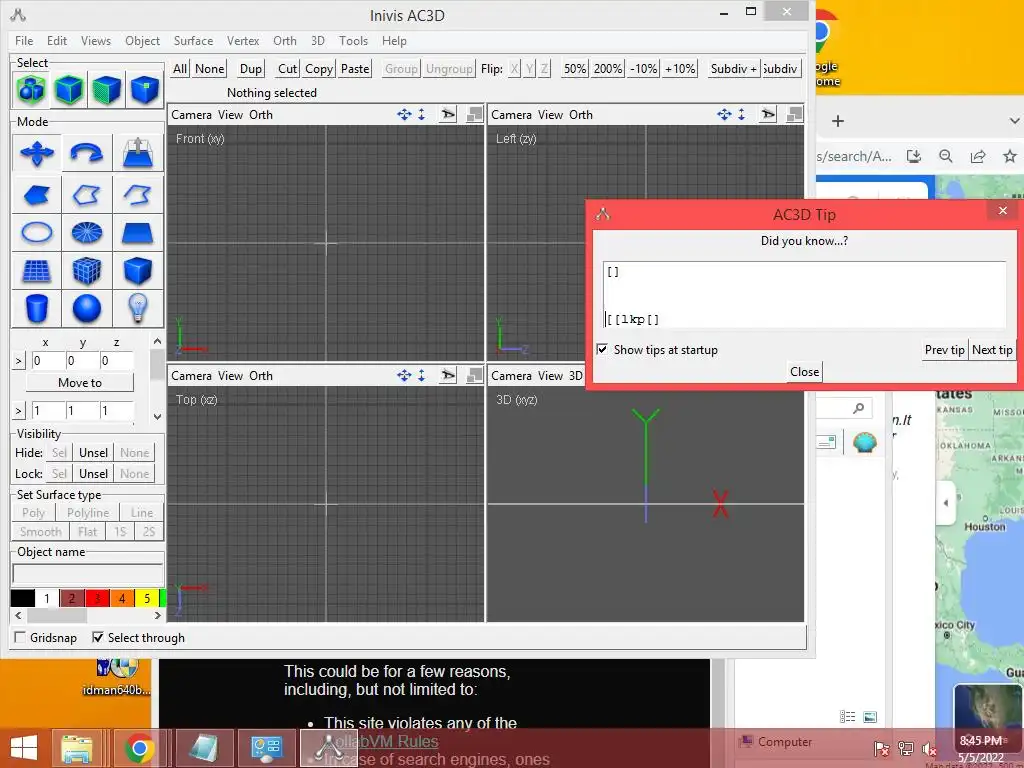Select the sphere creation tool
Image resolution: width=1024 pixels, height=768 pixels.
pos(87,308)
